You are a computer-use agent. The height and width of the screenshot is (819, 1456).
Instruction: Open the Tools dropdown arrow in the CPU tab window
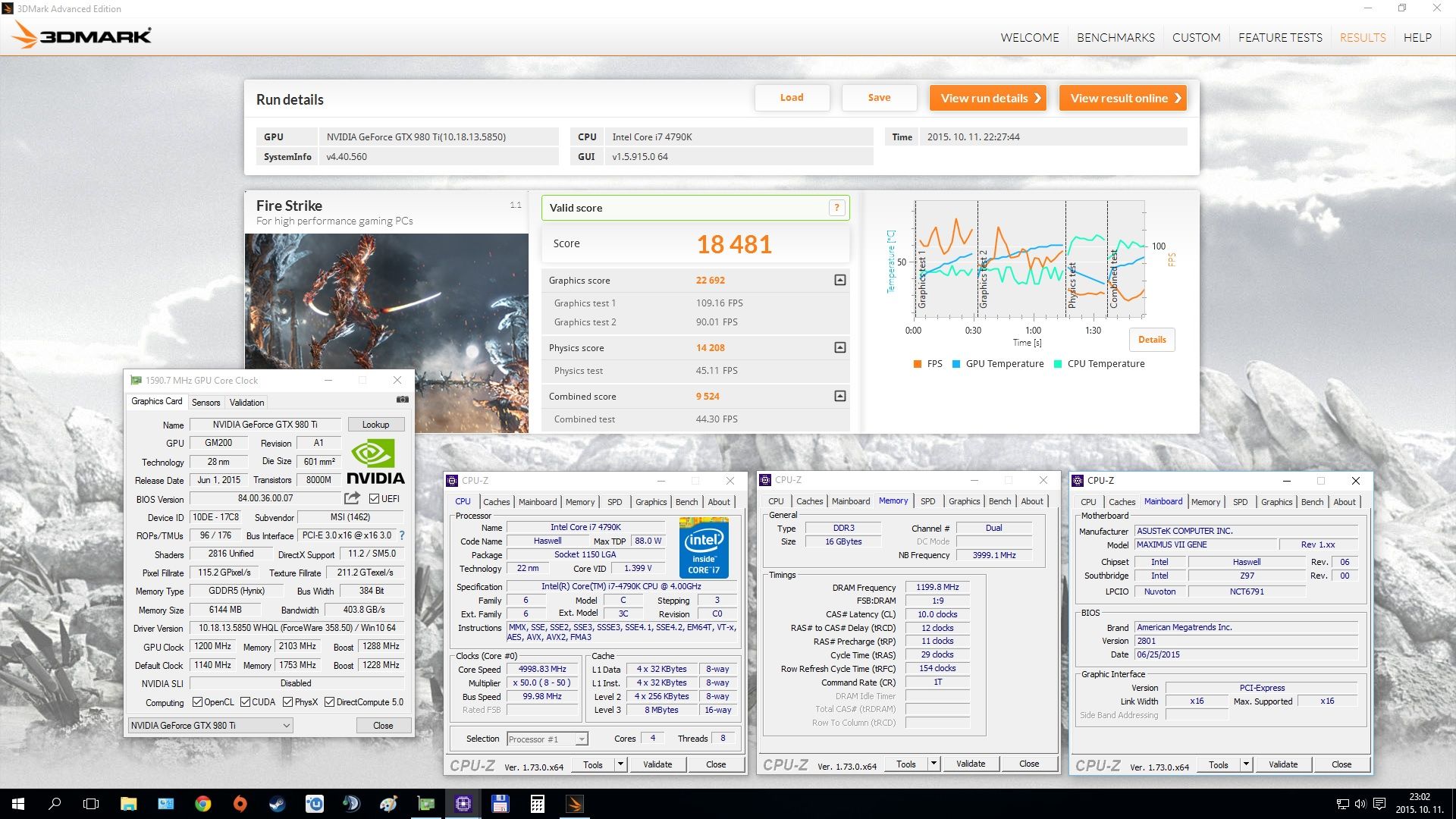click(620, 764)
